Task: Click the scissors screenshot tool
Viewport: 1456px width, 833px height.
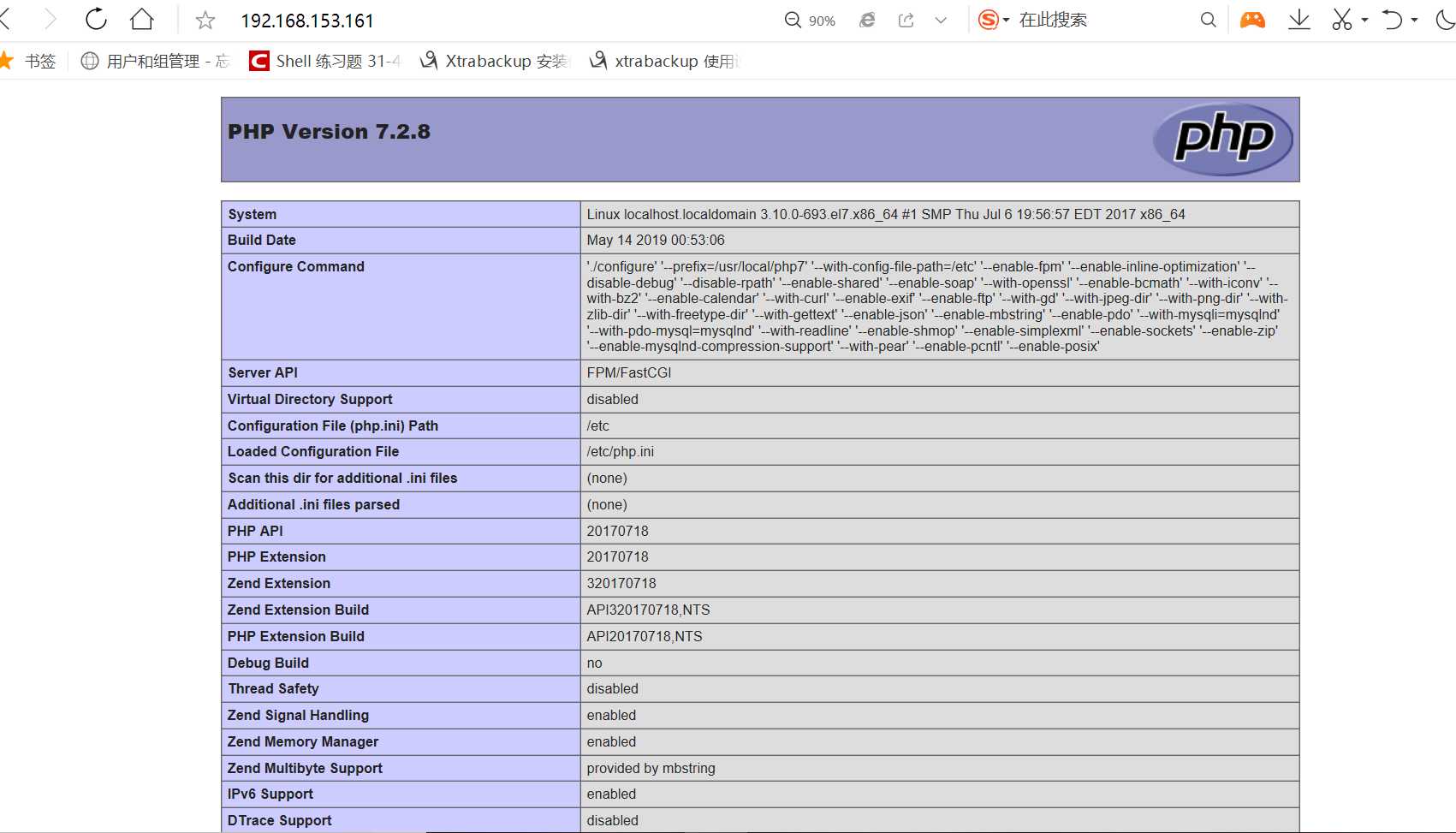Action: click(x=1341, y=20)
